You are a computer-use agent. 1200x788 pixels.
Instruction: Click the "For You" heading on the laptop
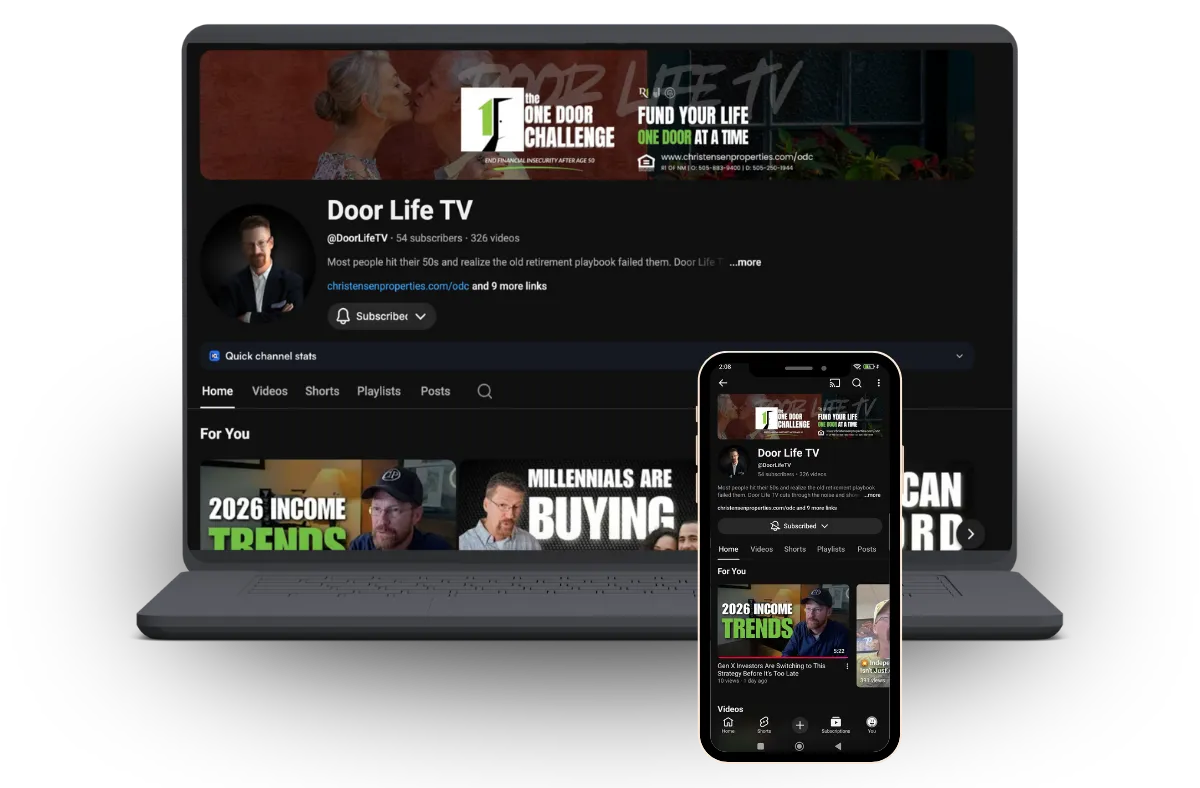click(225, 433)
